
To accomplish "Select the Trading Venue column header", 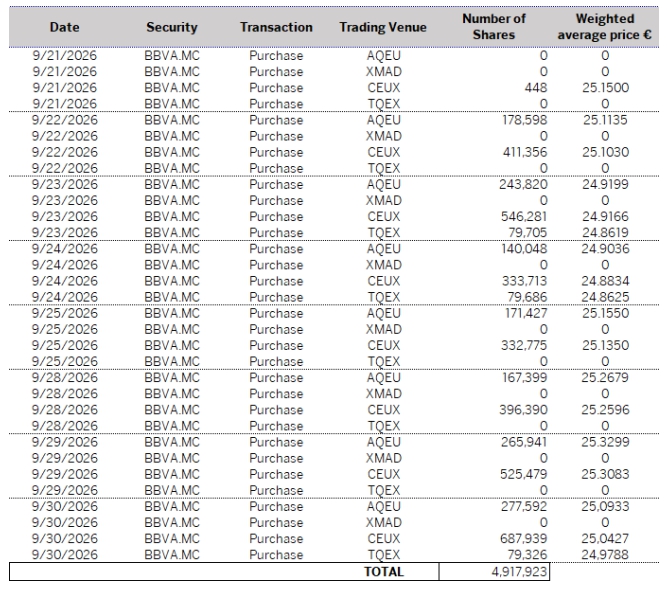I will pos(383,27).
